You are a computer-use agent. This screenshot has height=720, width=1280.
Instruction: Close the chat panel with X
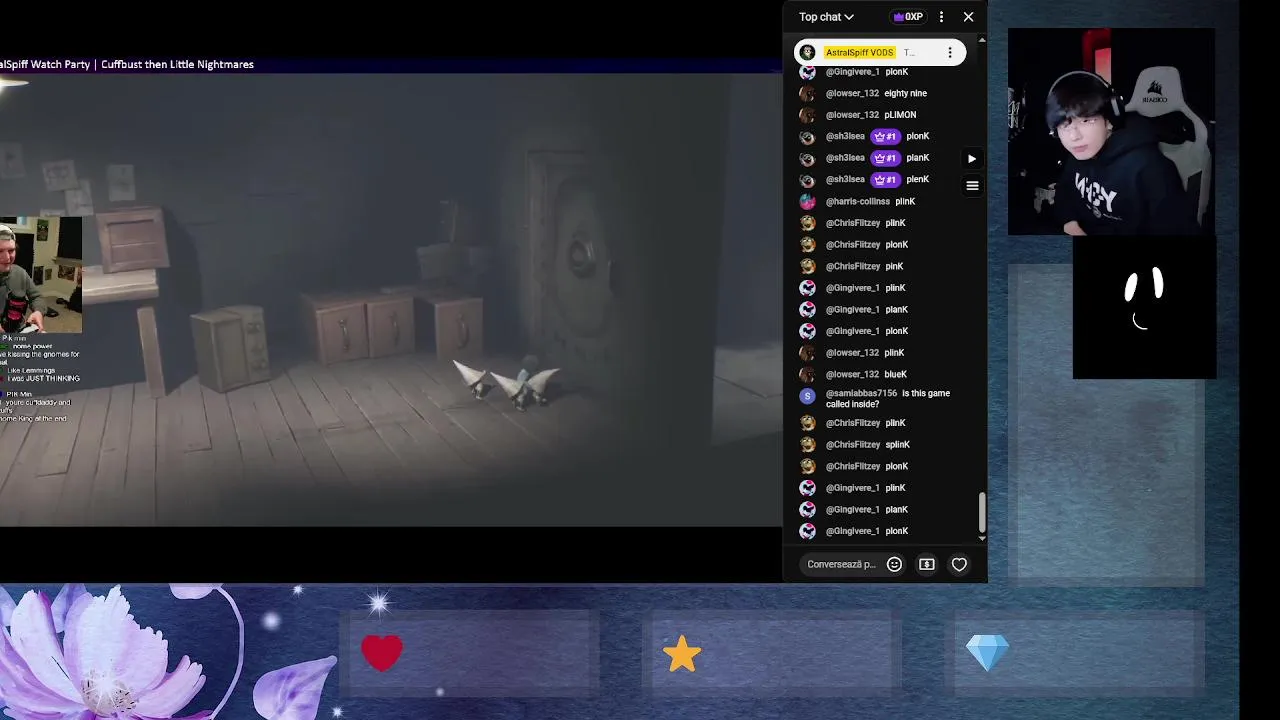tap(968, 17)
